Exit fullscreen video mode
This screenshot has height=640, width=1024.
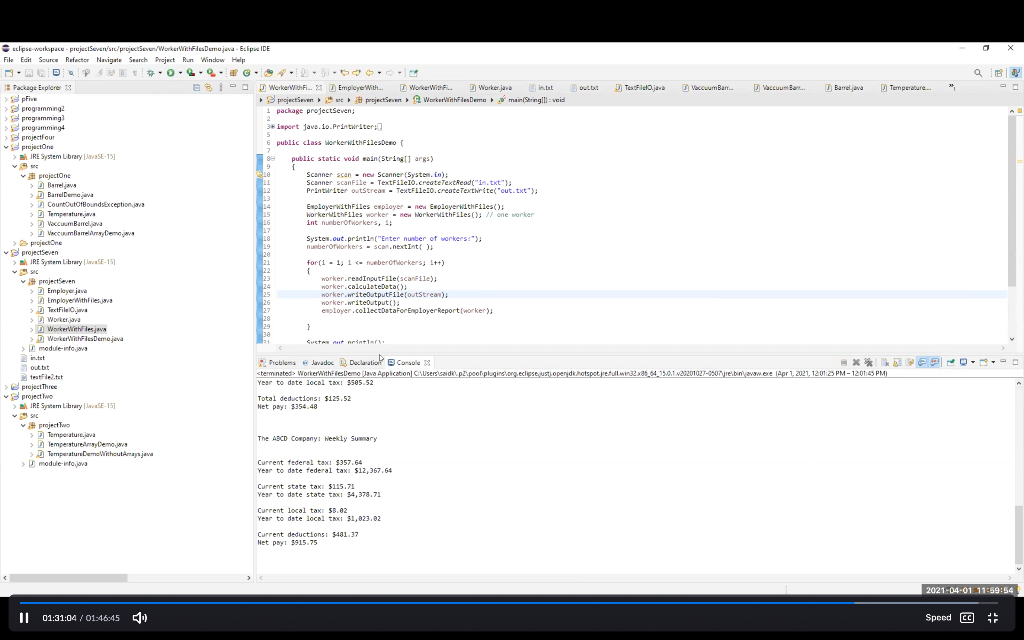click(x=993, y=617)
